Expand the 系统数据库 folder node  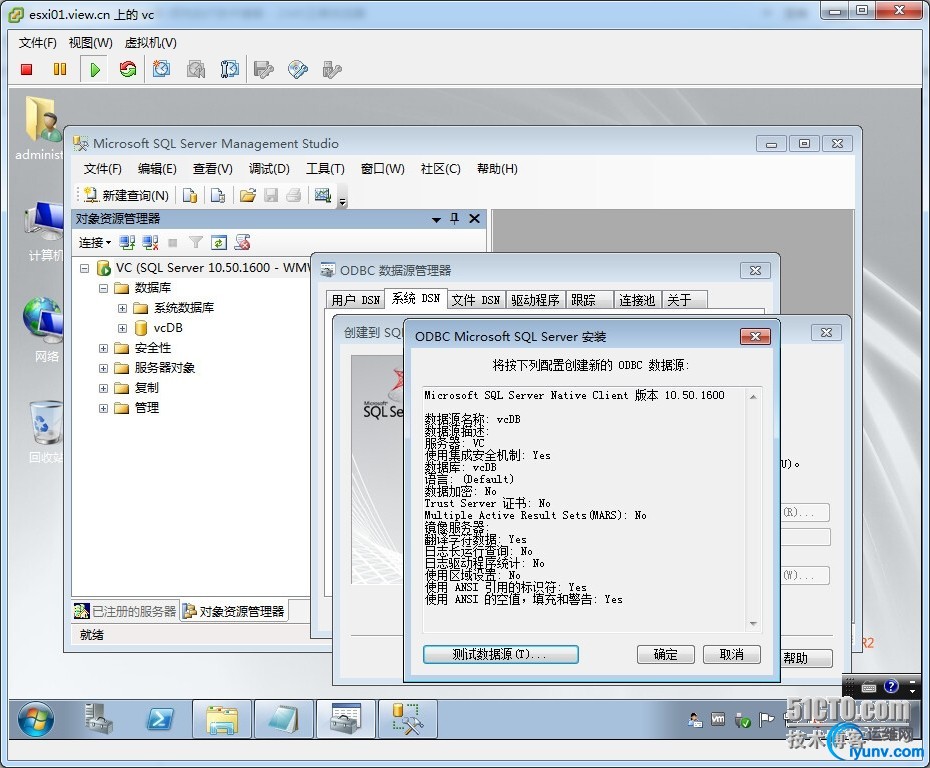pos(122,308)
